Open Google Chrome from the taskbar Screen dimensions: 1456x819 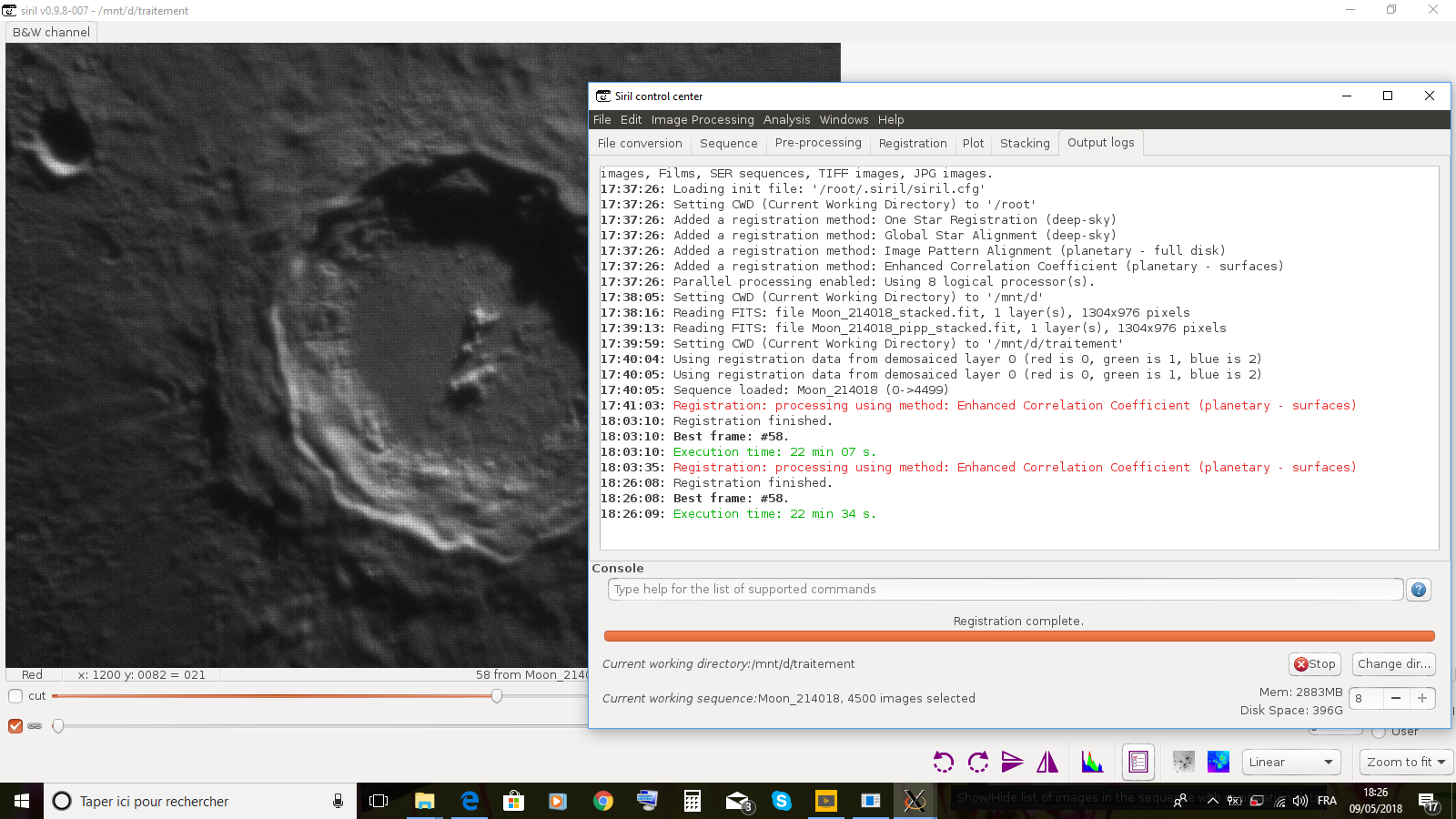click(602, 801)
